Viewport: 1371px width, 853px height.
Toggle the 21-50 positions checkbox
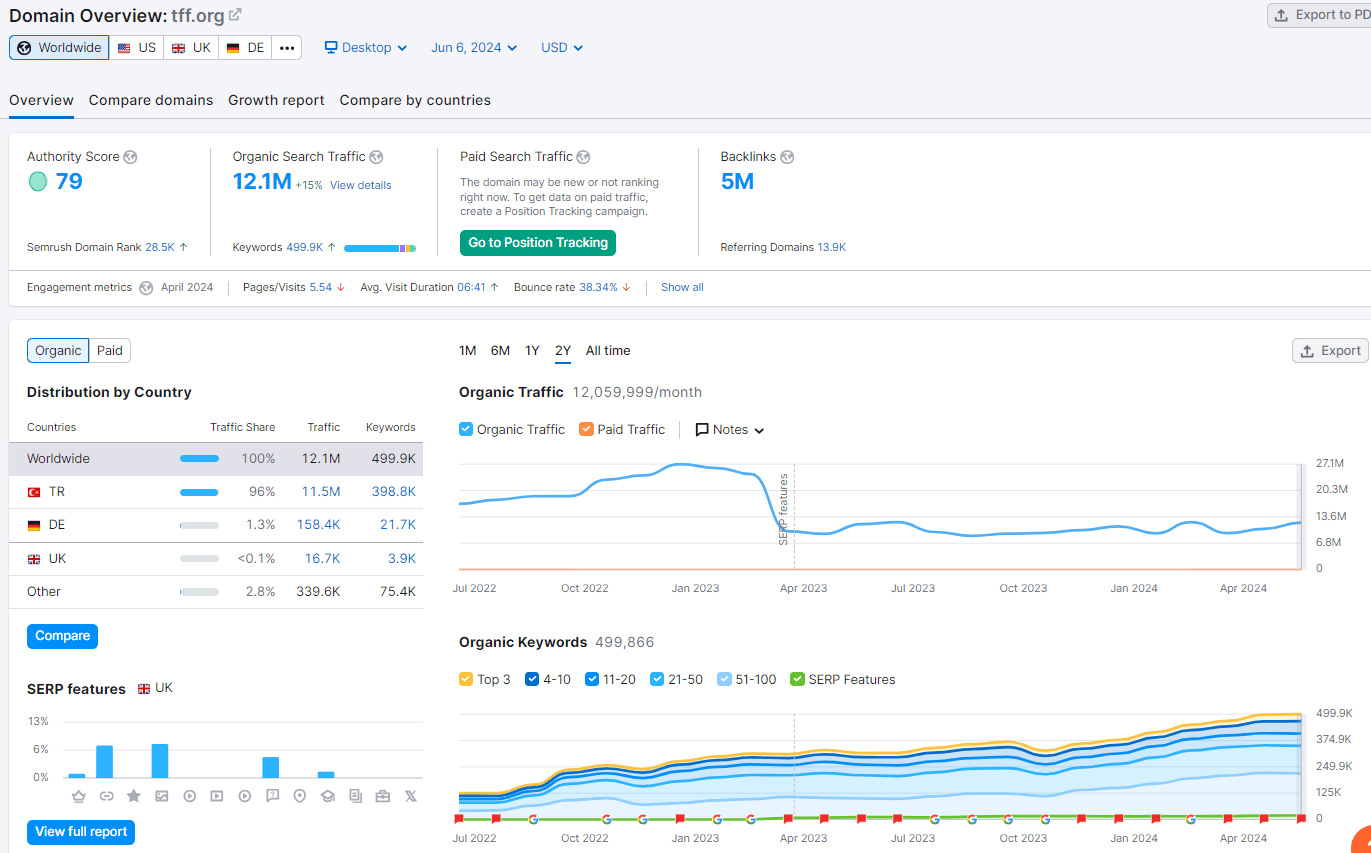coord(657,679)
